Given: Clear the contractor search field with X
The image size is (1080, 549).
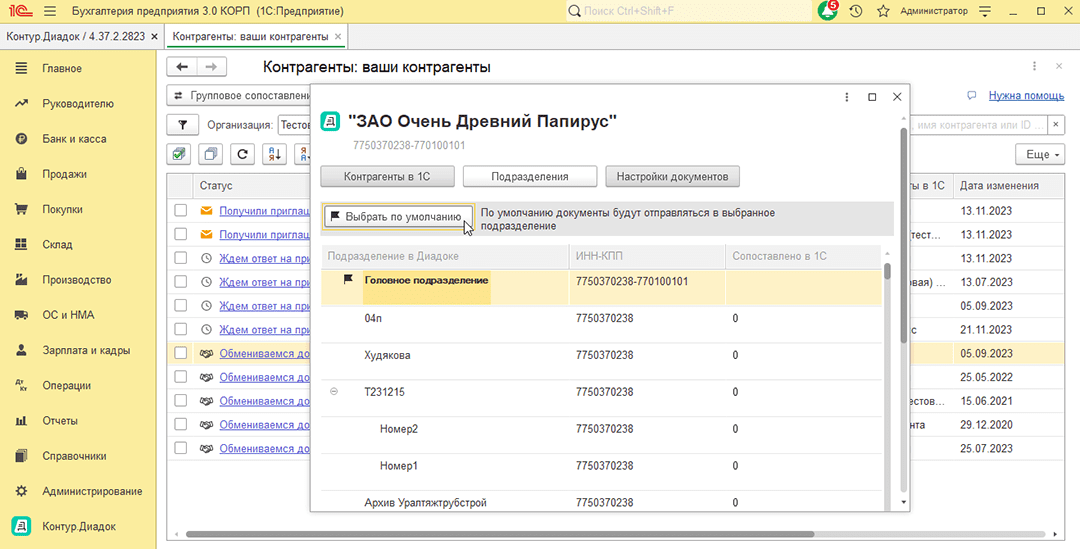Looking at the screenshot, I should point(1056,125).
